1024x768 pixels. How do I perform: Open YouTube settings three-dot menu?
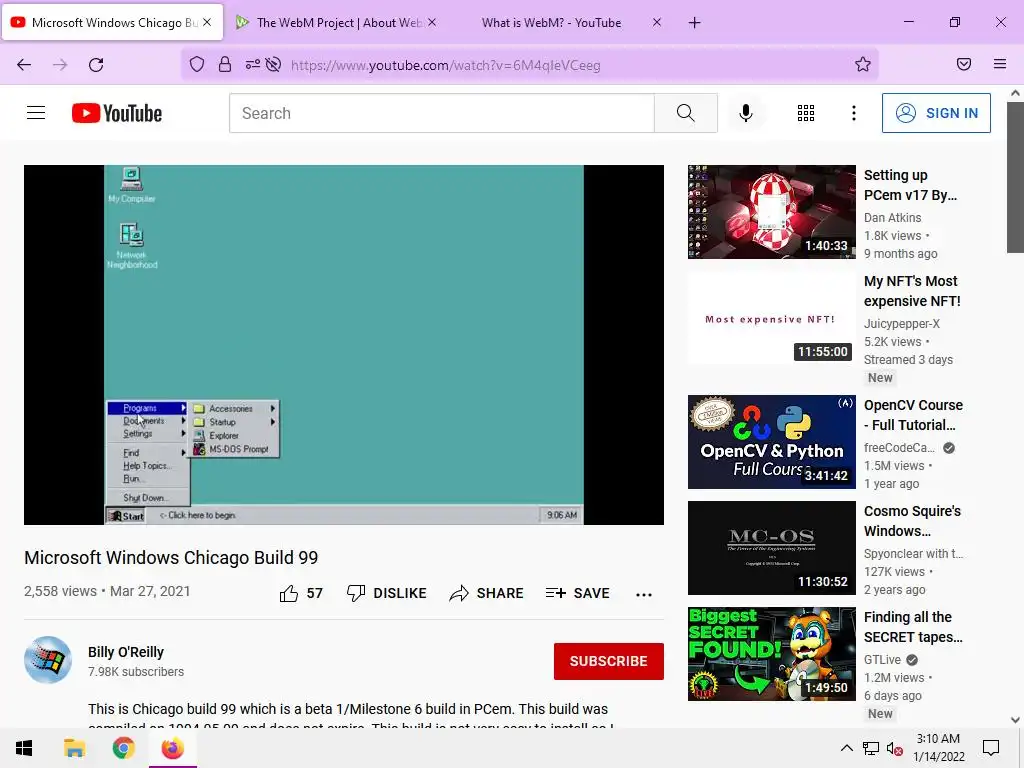854,113
